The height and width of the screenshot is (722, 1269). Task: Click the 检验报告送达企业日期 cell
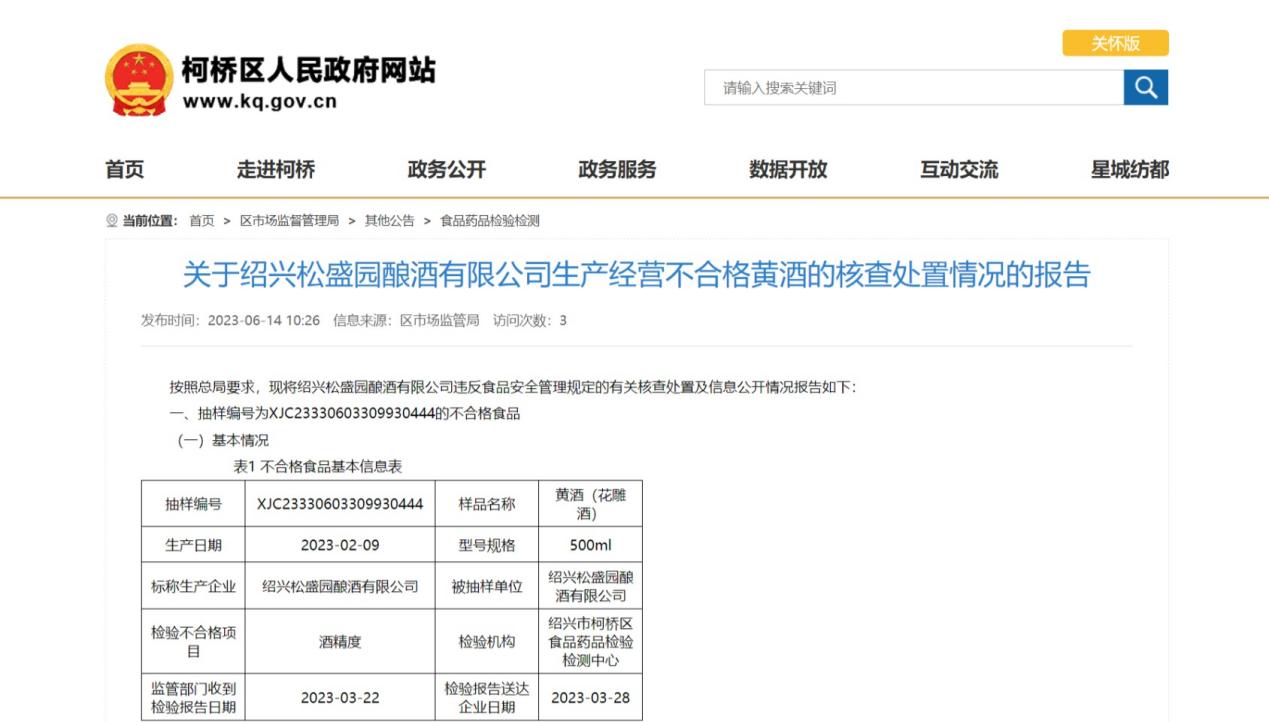(487, 698)
